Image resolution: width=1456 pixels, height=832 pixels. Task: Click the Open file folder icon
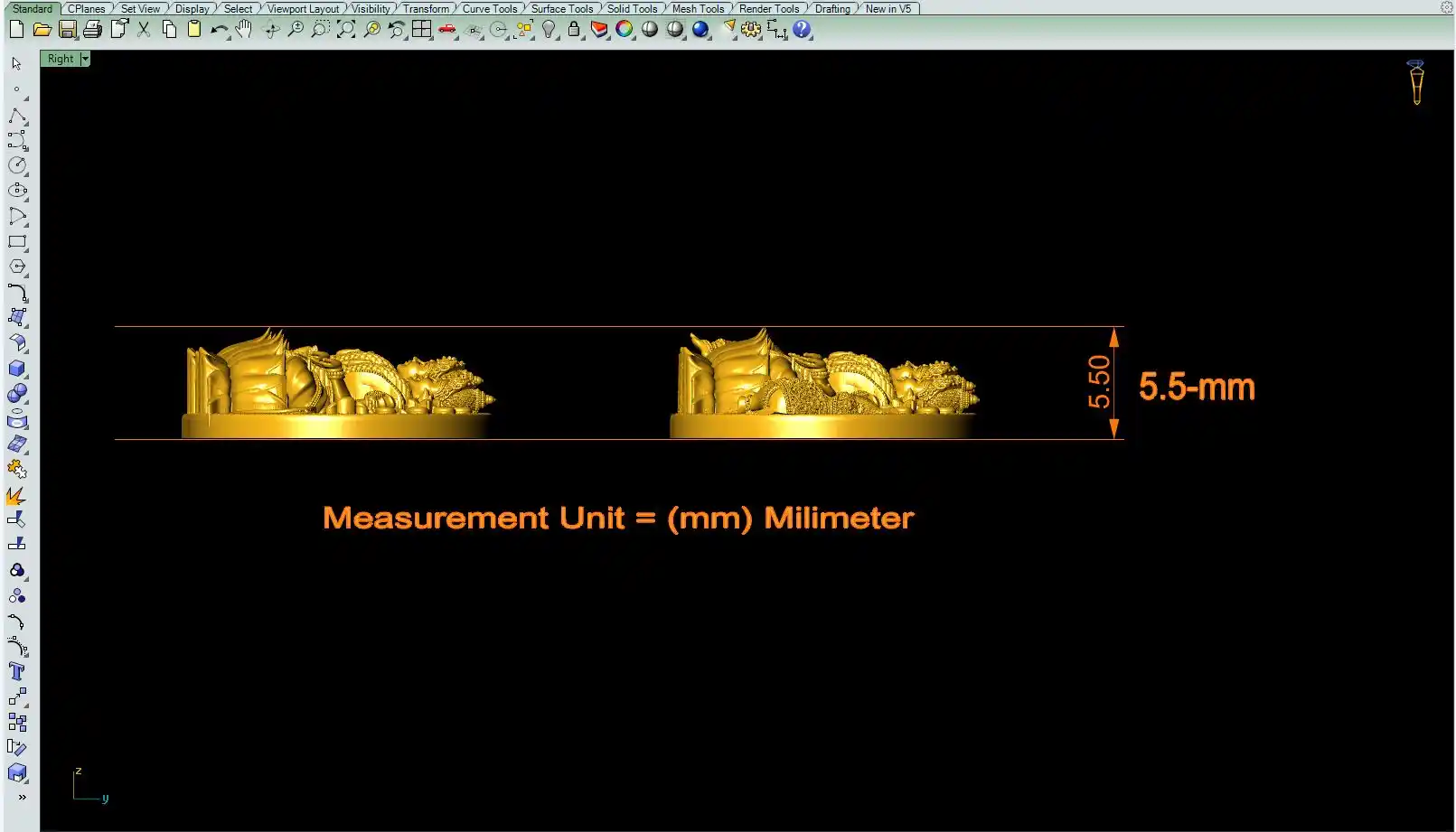[42, 30]
